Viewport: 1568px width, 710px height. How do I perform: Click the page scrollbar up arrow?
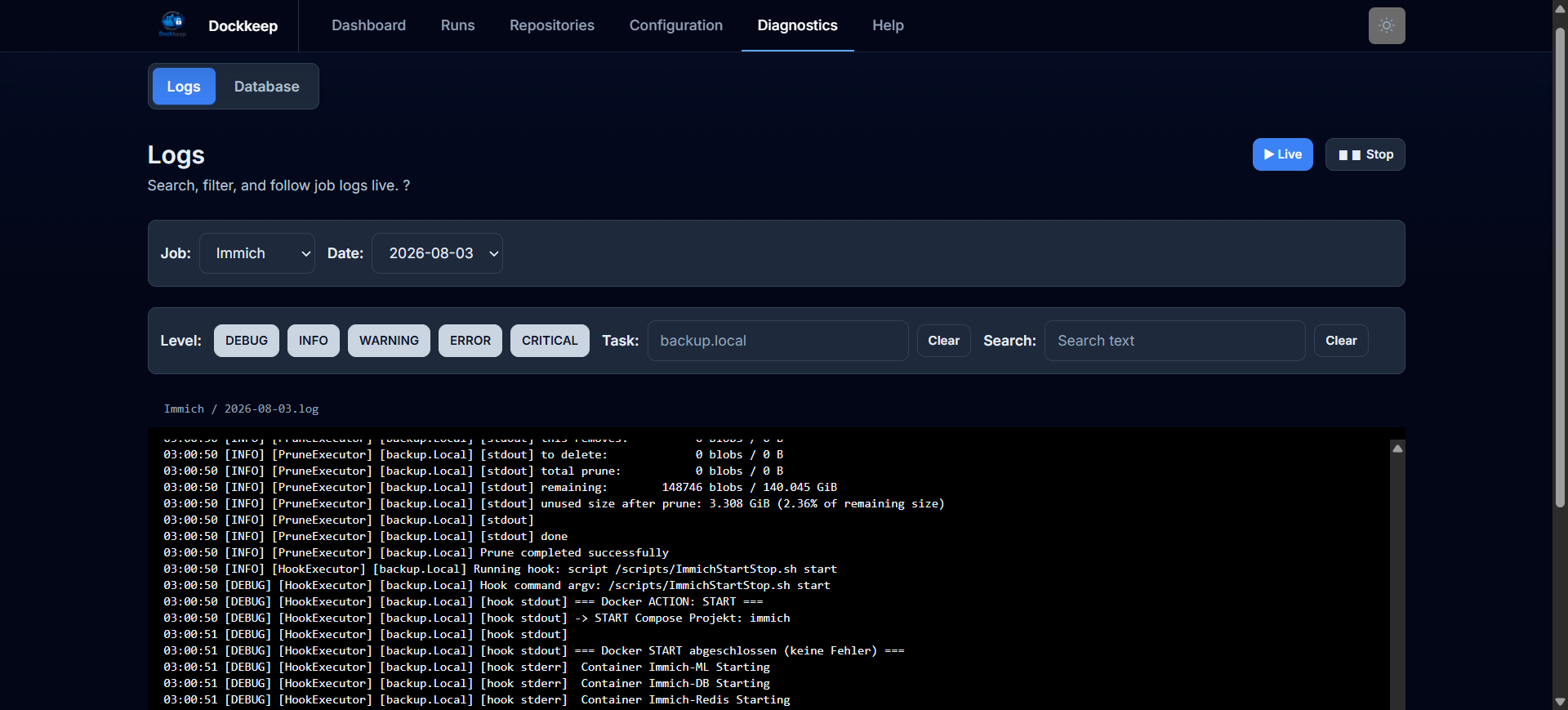(x=1560, y=7)
